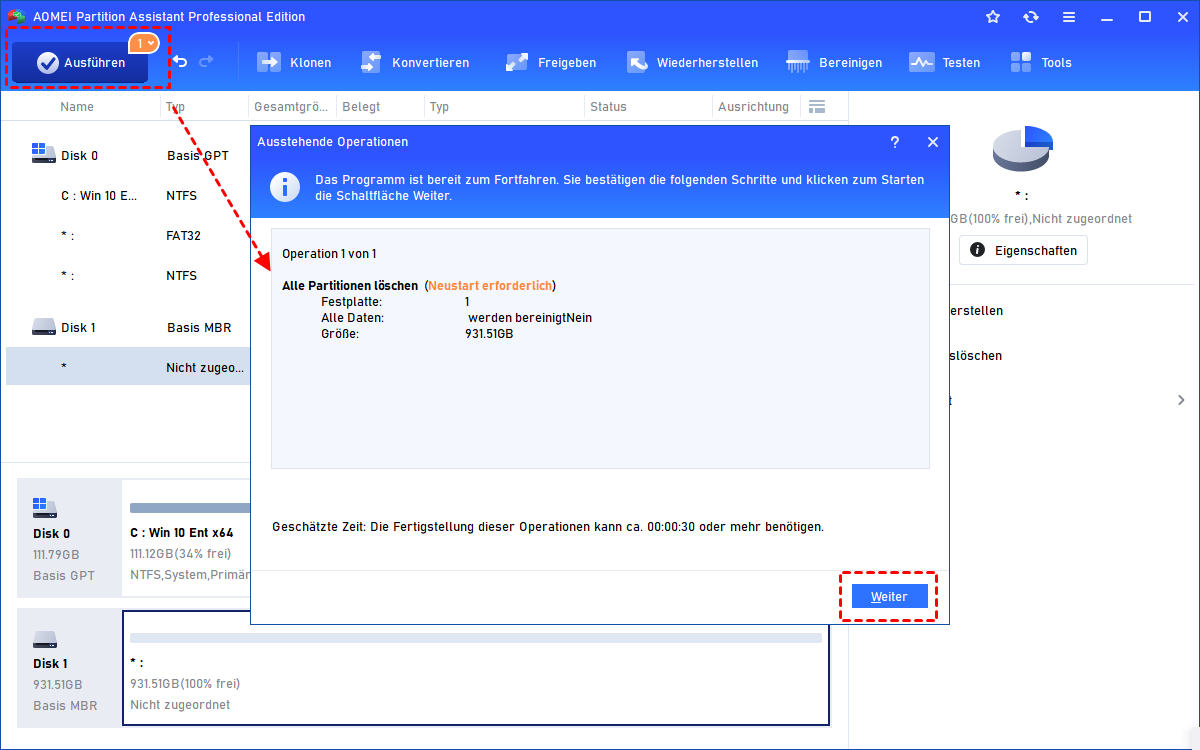Click the undo arrow icon
The image size is (1200, 750).
[180, 62]
